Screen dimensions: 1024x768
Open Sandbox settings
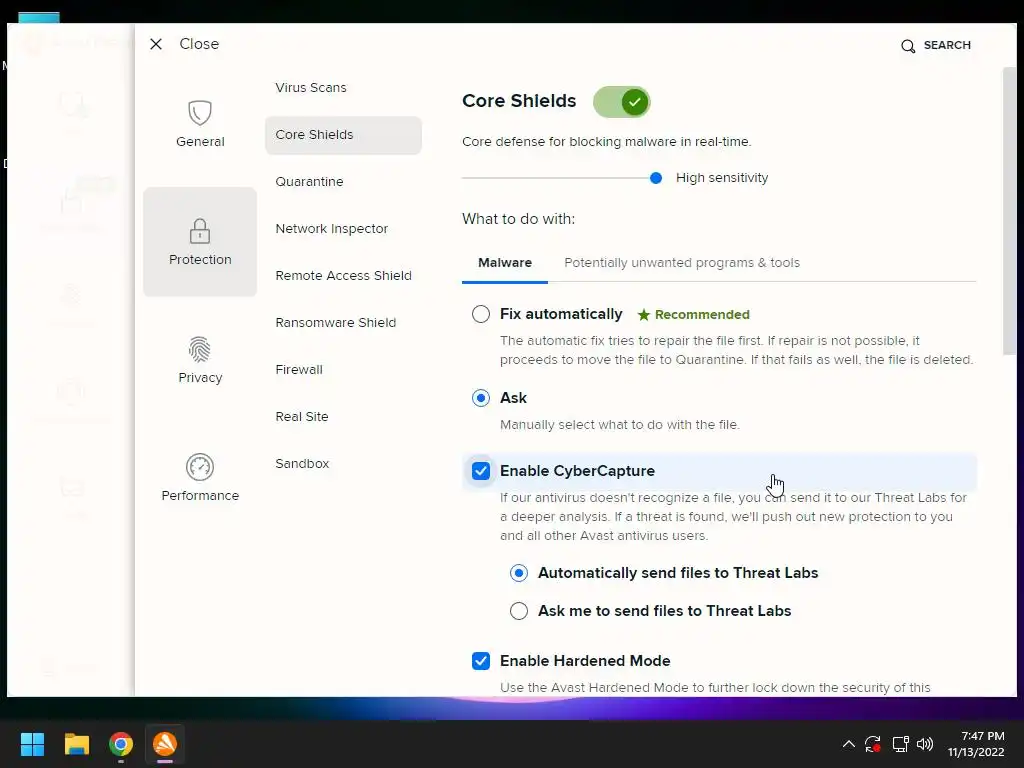click(x=302, y=464)
